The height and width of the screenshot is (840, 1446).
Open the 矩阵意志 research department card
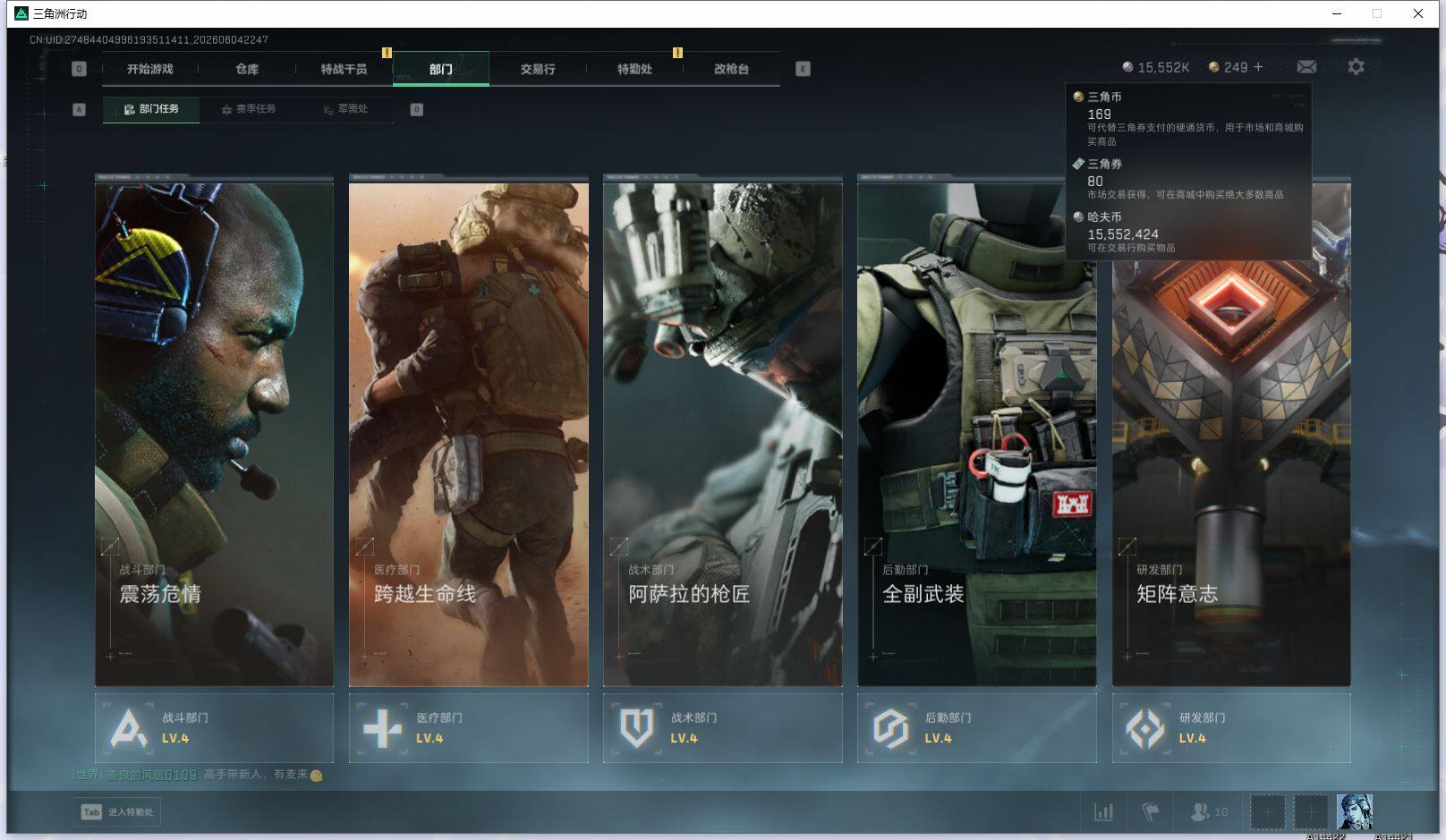[1231, 434]
